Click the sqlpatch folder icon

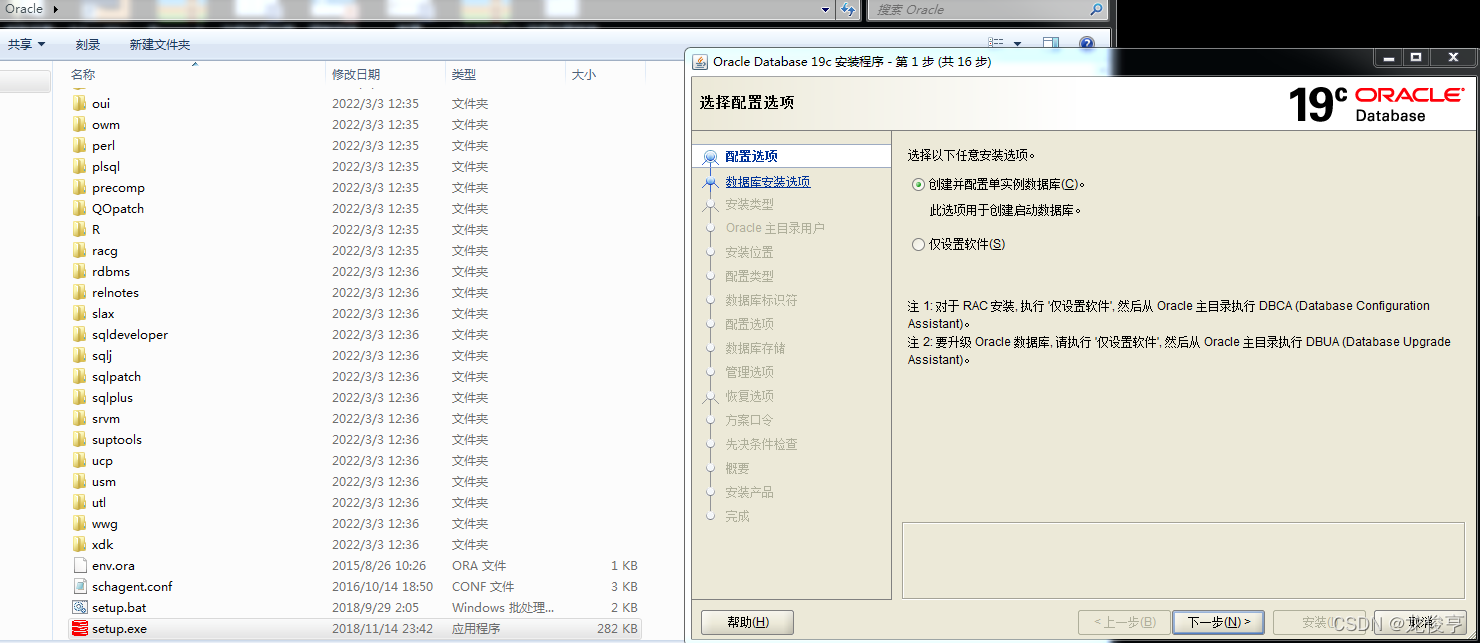click(x=80, y=376)
